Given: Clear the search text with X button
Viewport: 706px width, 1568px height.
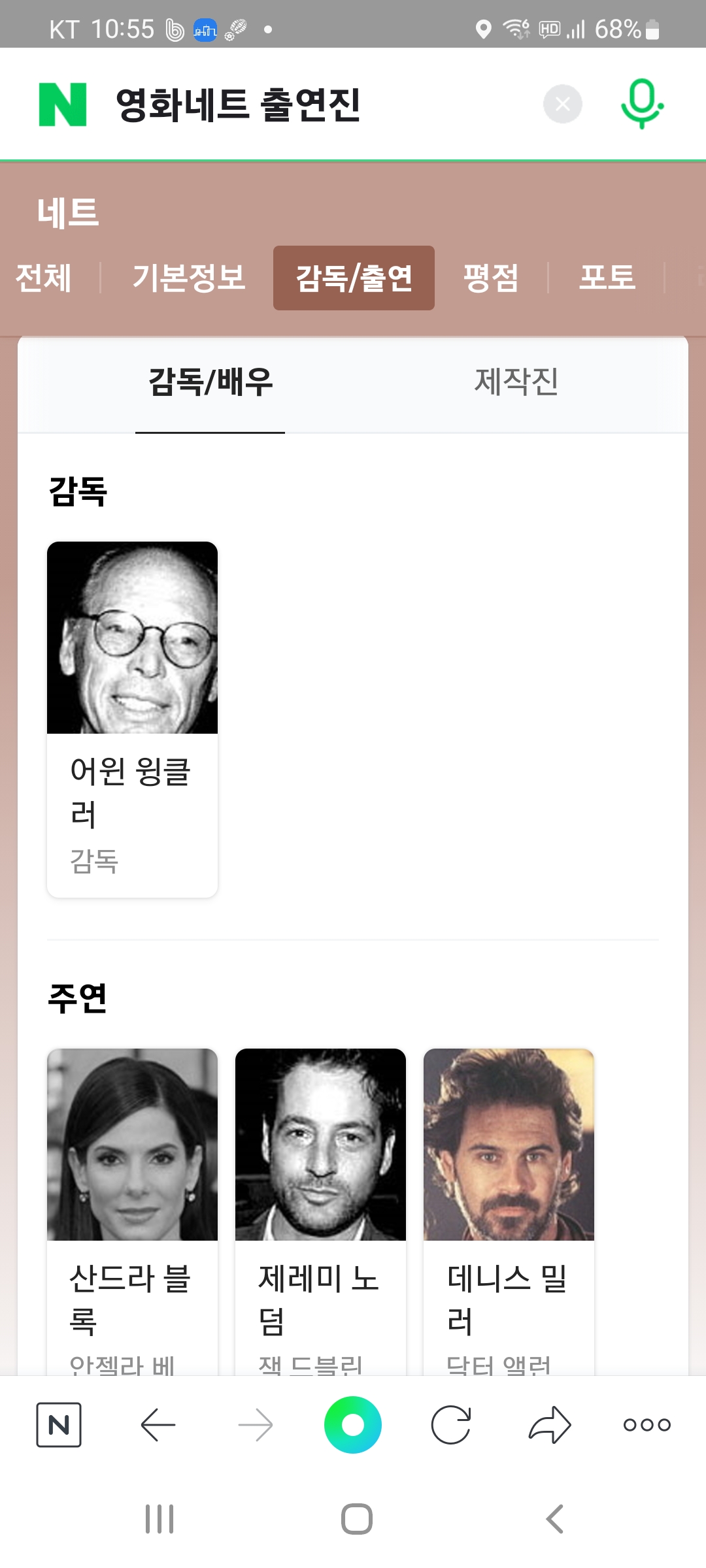Looking at the screenshot, I should click(563, 104).
